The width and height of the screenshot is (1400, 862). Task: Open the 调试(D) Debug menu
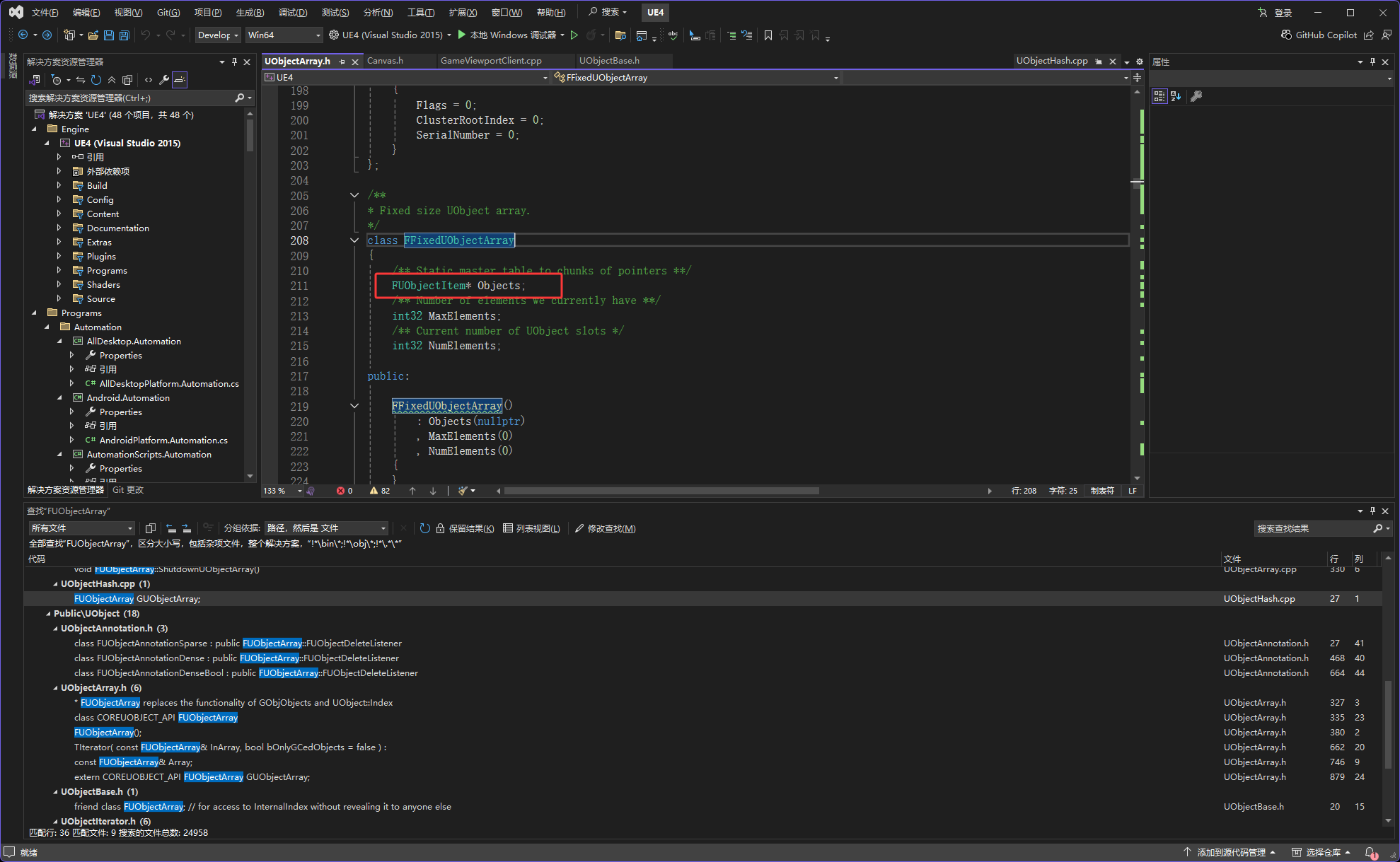pyautogui.click(x=293, y=12)
